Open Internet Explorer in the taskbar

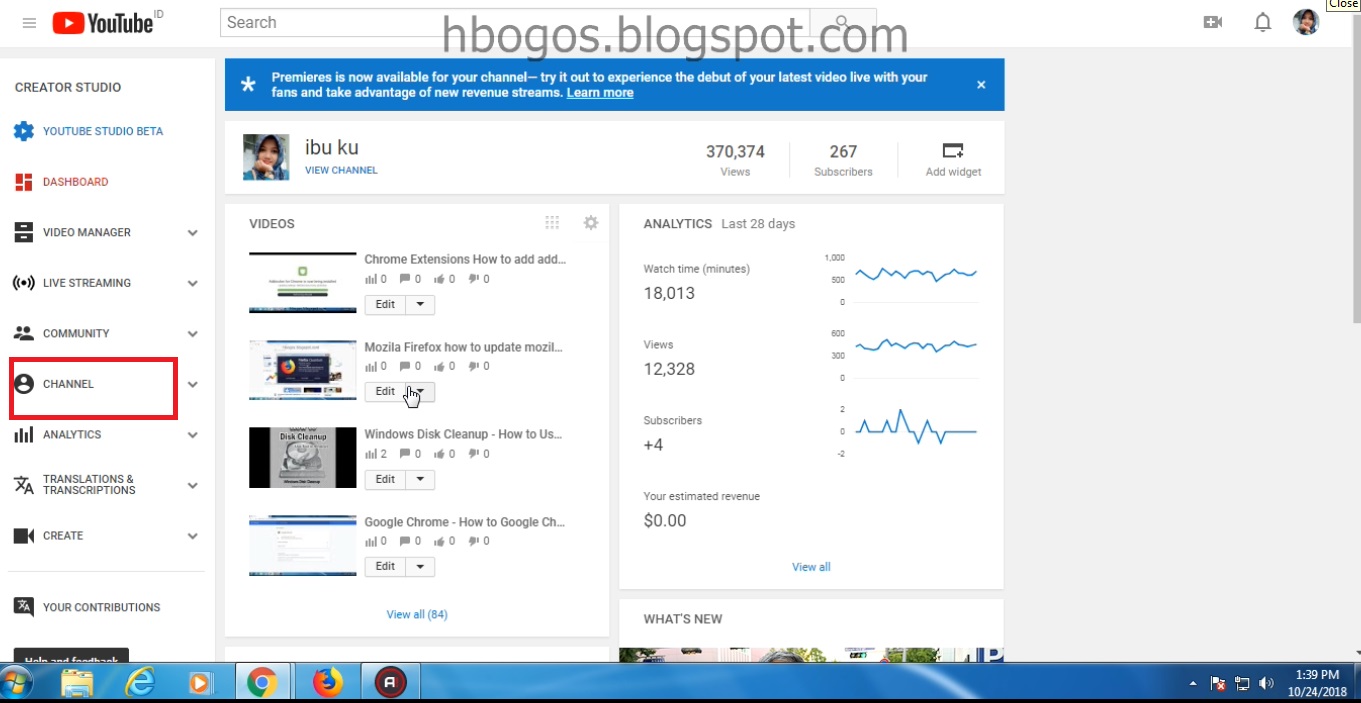pyautogui.click(x=141, y=682)
